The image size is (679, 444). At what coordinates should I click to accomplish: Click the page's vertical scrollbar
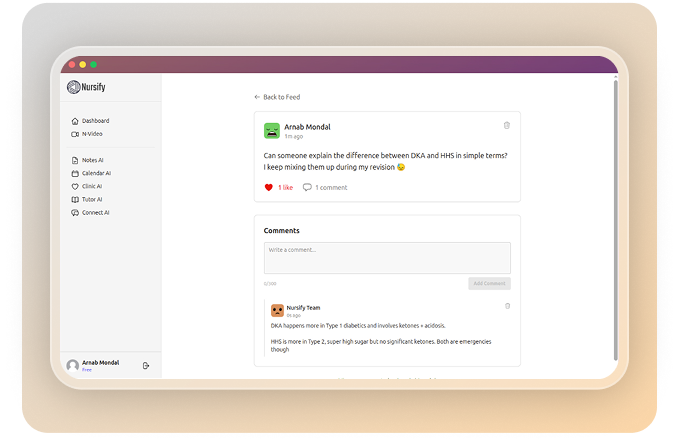[x=615, y=220]
